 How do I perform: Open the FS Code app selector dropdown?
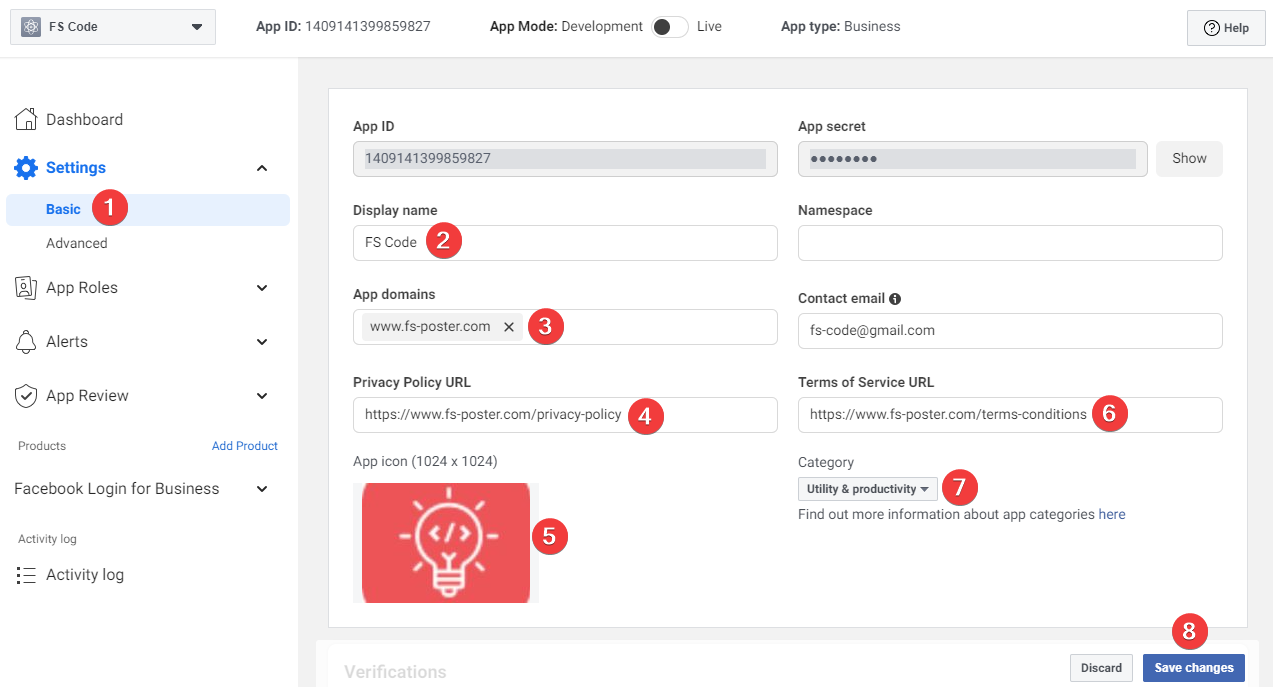click(x=113, y=27)
